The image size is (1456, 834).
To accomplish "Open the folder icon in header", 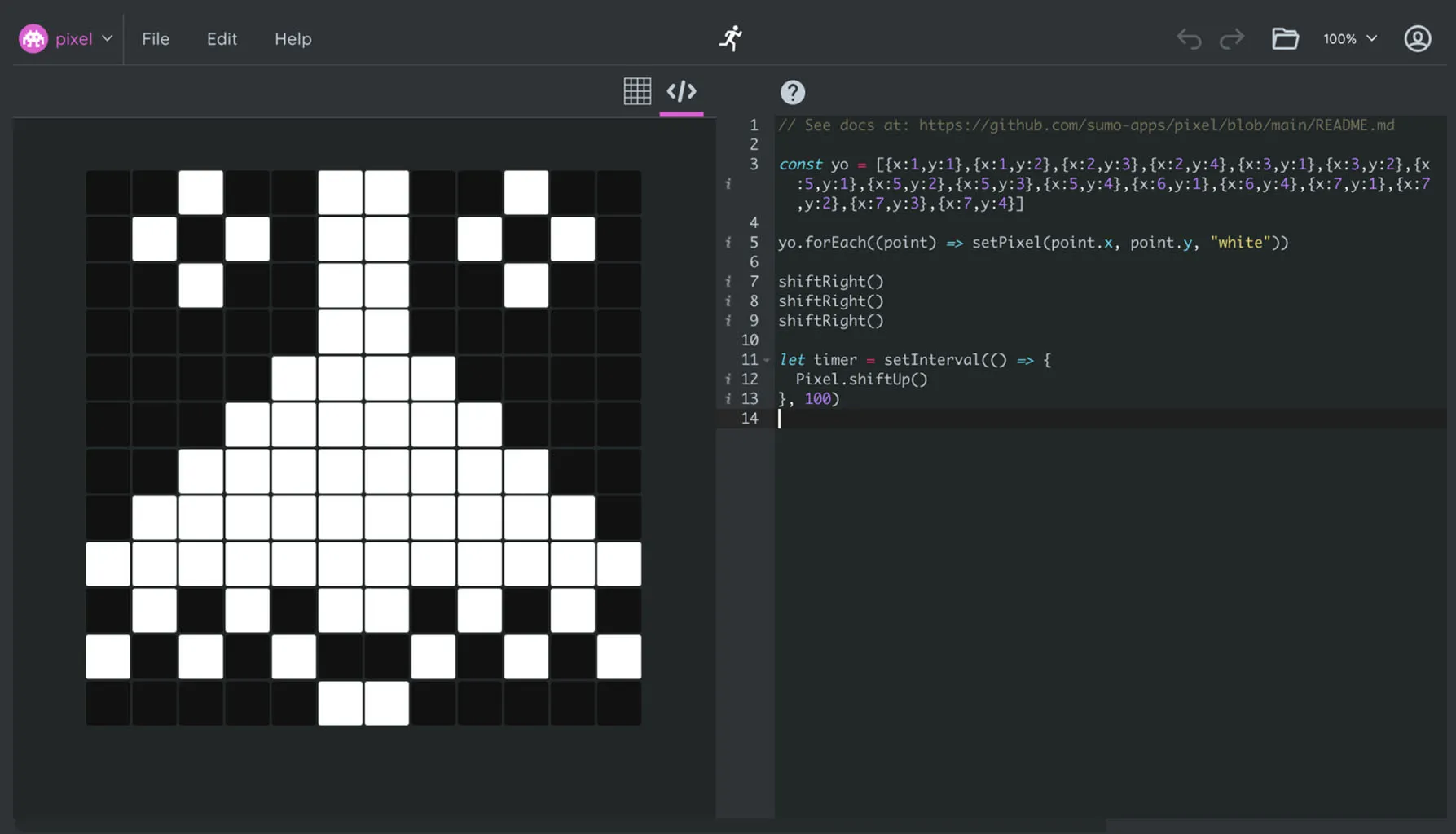I will tap(1285, 38).
